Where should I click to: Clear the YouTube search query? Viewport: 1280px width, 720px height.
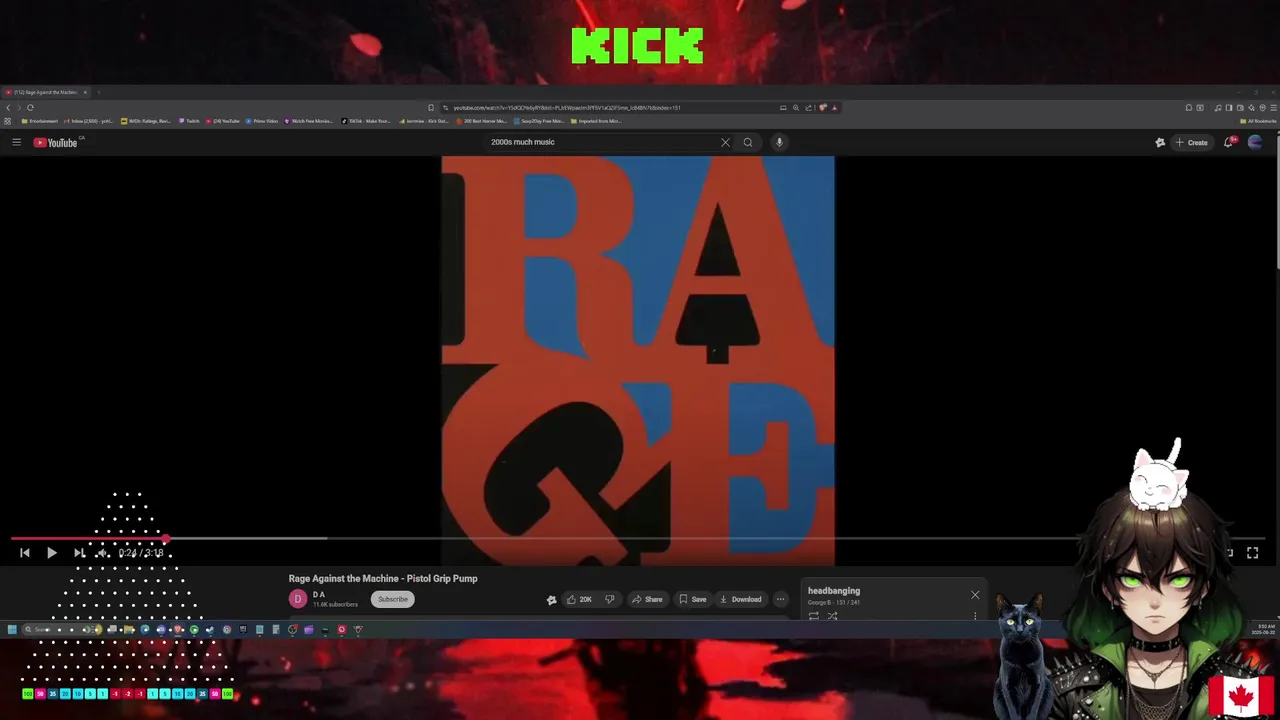[x=725, y=142]
